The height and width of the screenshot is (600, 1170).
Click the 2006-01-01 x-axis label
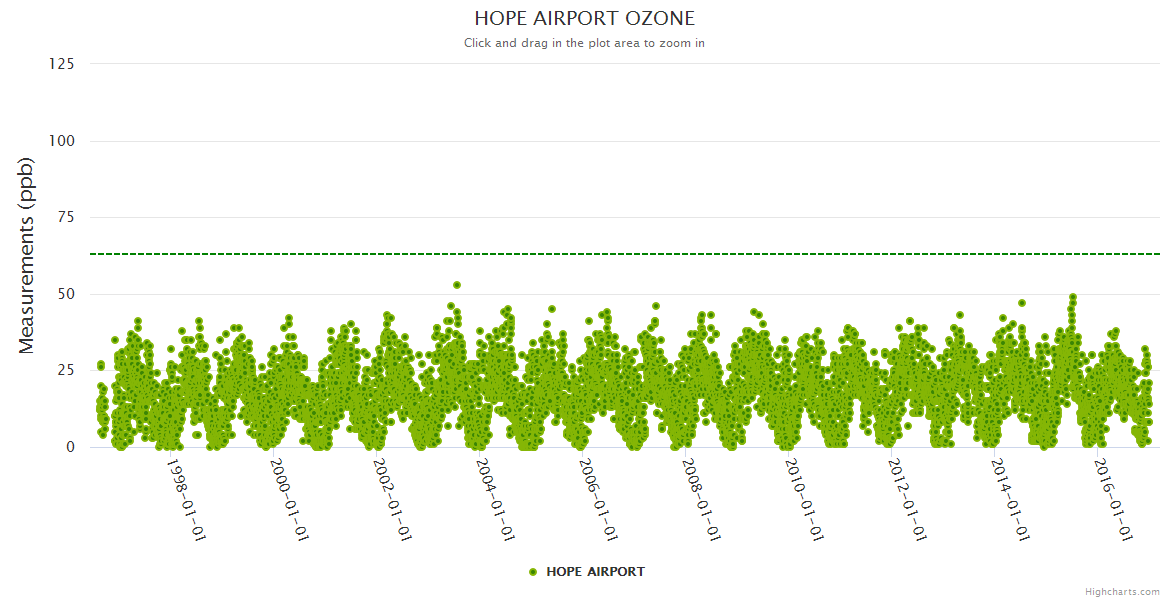coord(598,500)
